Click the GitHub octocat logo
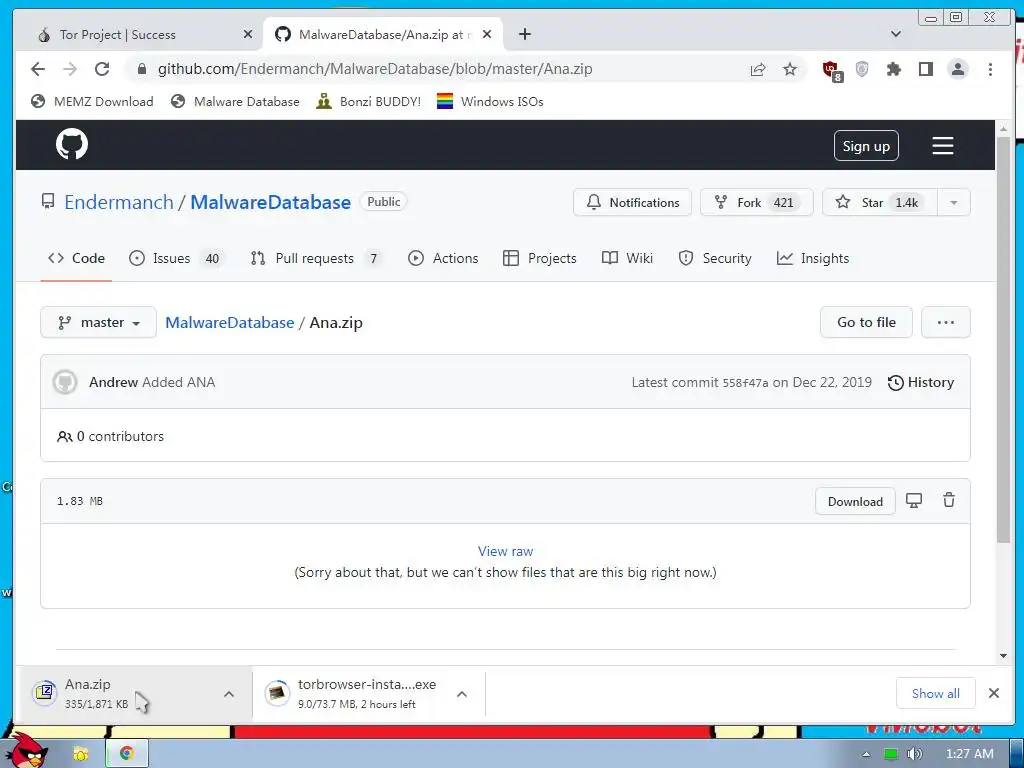The width and height of the screenshot is (1024, 768). tap(72, 144)
